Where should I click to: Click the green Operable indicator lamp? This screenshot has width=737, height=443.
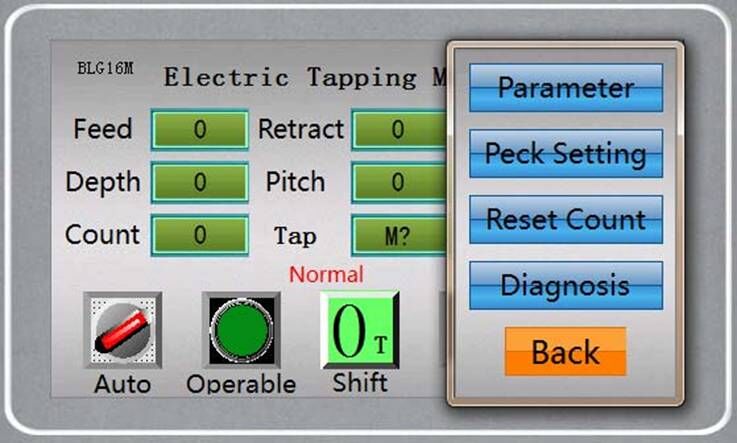coord(241,330)
